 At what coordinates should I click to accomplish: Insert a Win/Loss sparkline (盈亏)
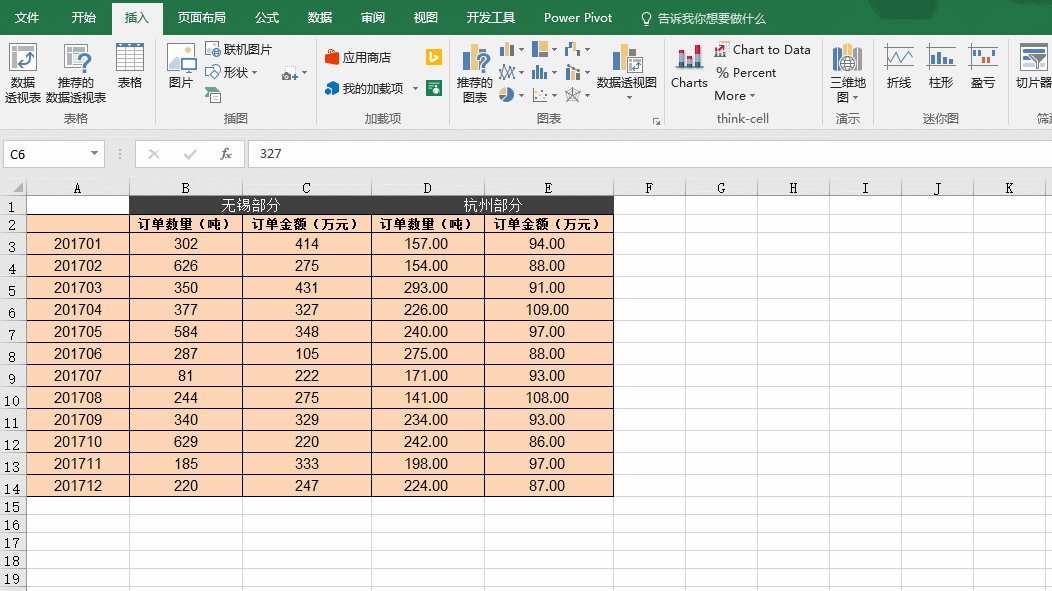[x=983, y=66]
